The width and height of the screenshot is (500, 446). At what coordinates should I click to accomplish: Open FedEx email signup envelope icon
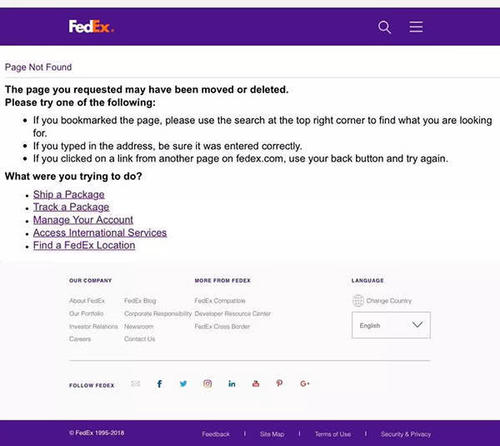135,384
